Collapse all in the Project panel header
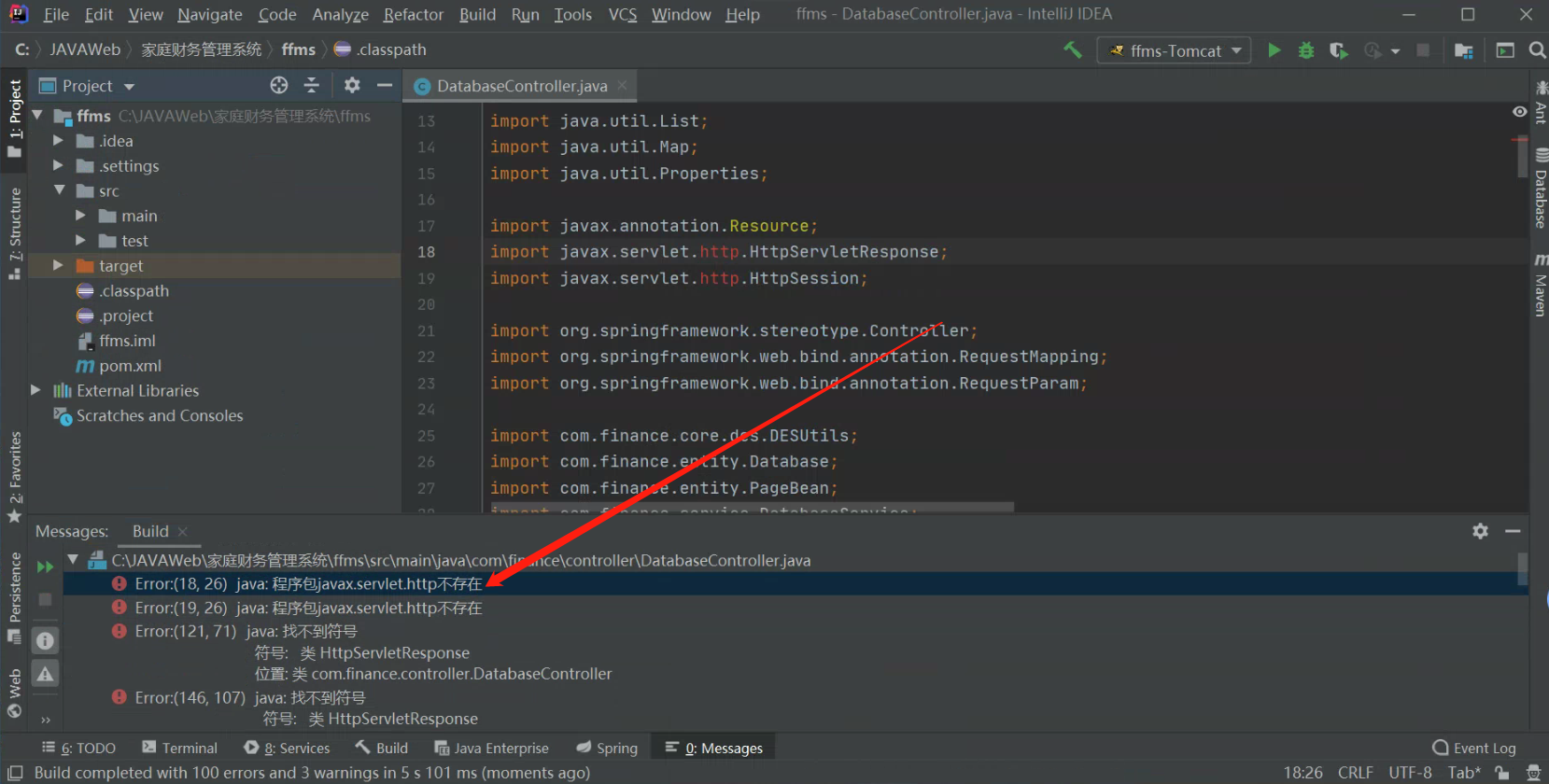Image resolution: width=1549 pixels, height=784 pixels. pyautogui.click(x=312, y=86)
